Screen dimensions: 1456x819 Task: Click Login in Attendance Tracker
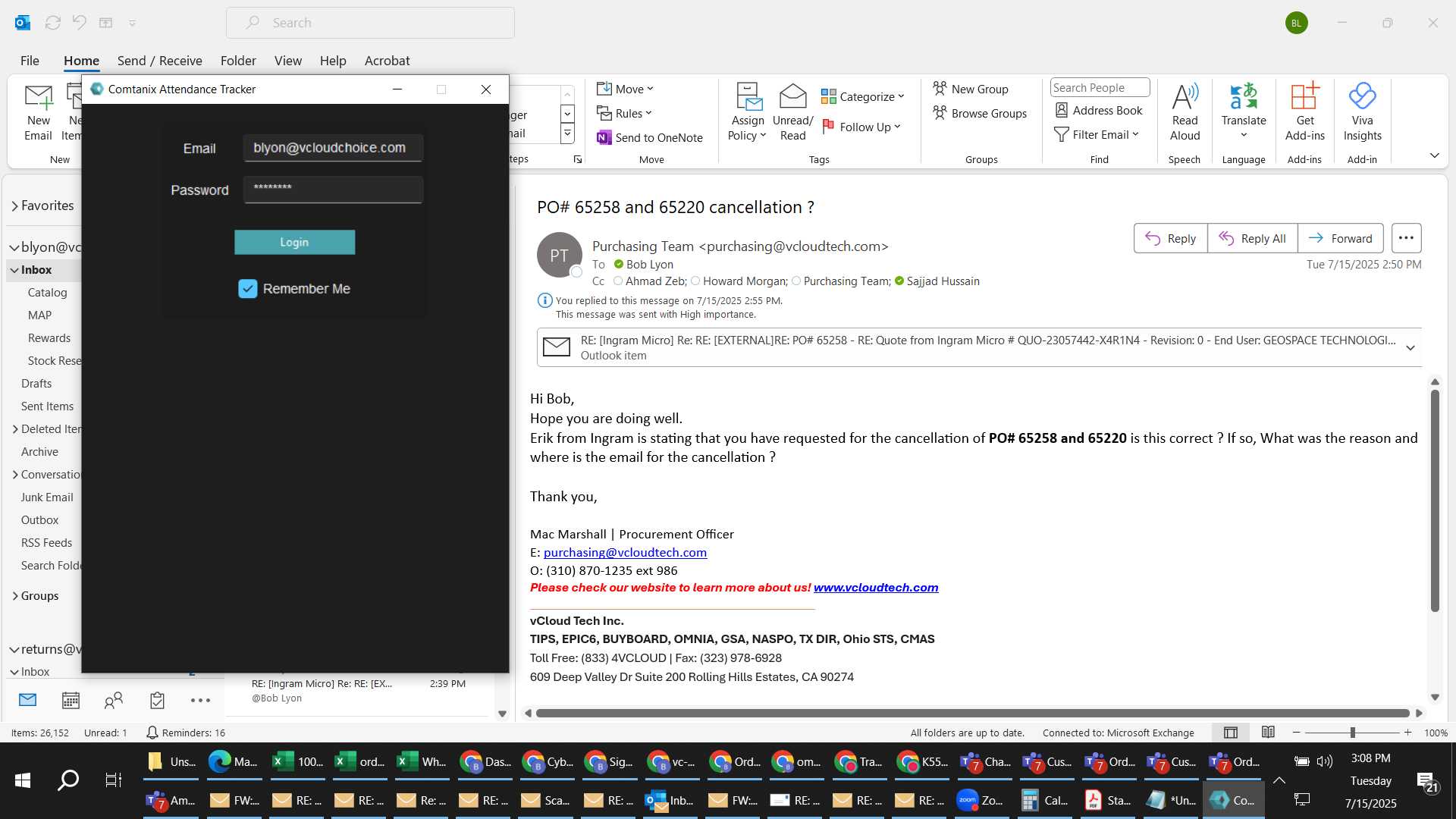point(294,242)
